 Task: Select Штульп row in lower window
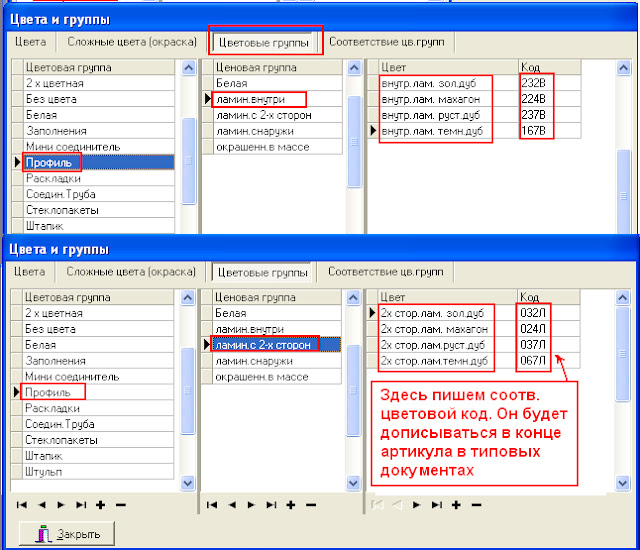(98, 472)
